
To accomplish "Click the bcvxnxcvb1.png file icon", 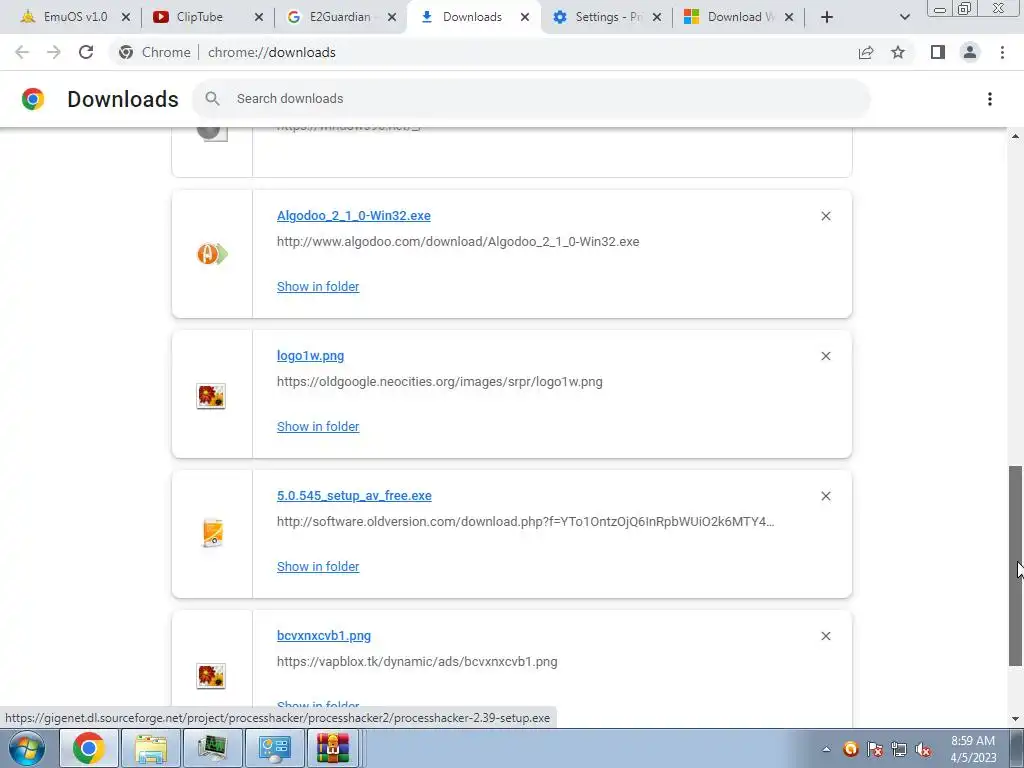I will click(211, 675).
